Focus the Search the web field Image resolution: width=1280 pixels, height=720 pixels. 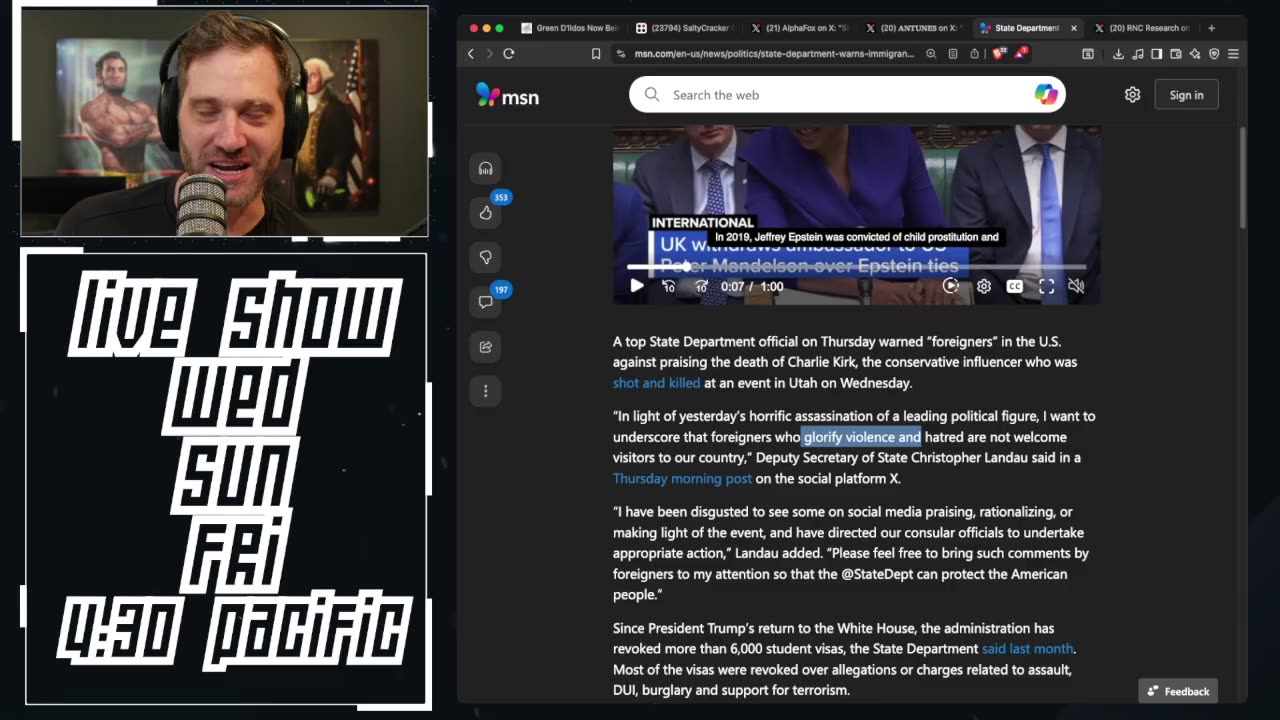click(847, 95)
